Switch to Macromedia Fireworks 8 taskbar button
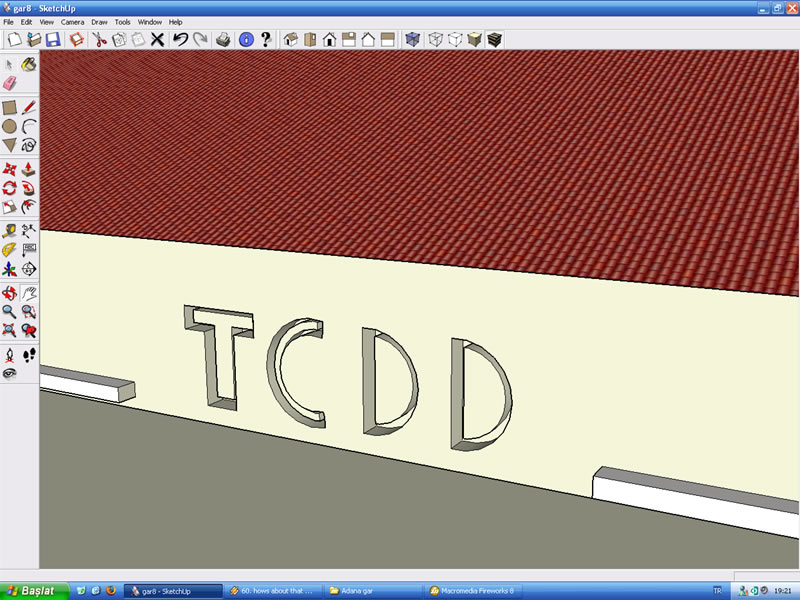The width and height of the screenshot is (800, 600). tap(472, 591)
